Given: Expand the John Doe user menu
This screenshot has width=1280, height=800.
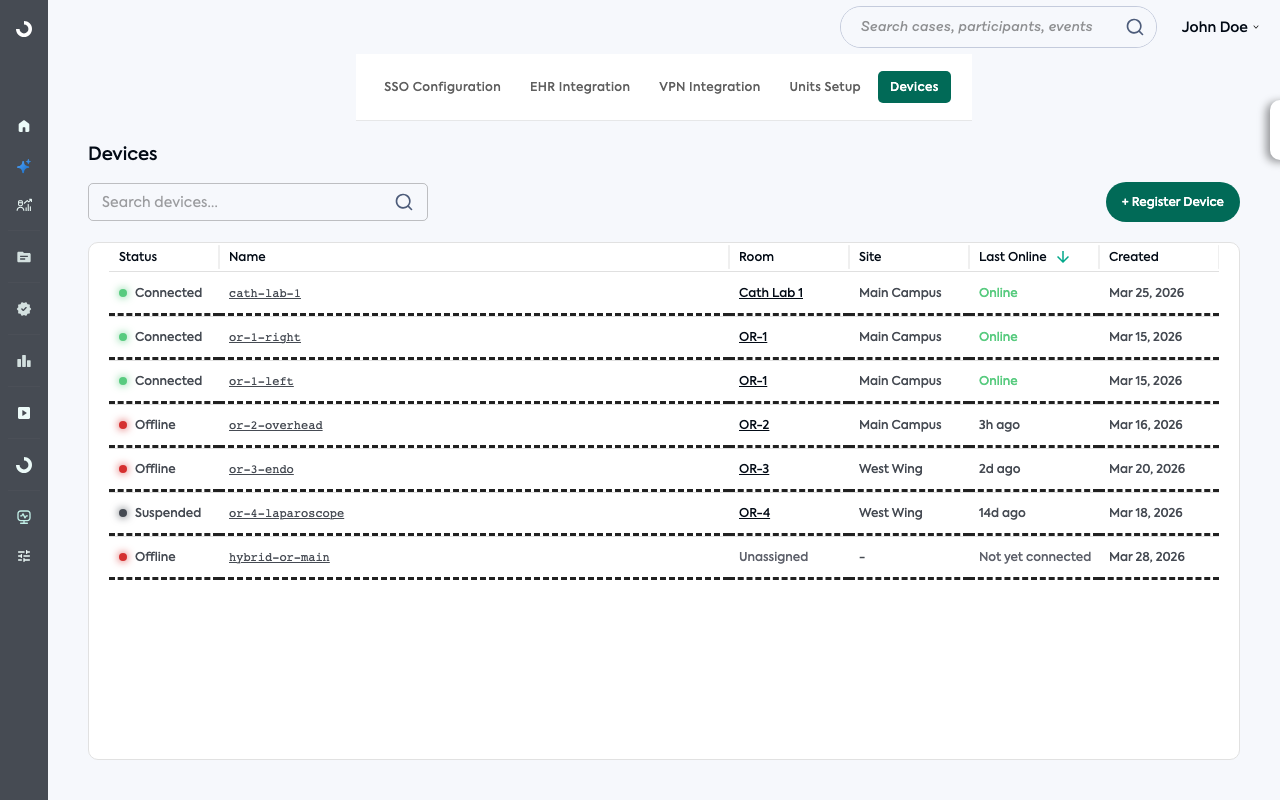Looking at the screenshot, I should point(1220,27).
